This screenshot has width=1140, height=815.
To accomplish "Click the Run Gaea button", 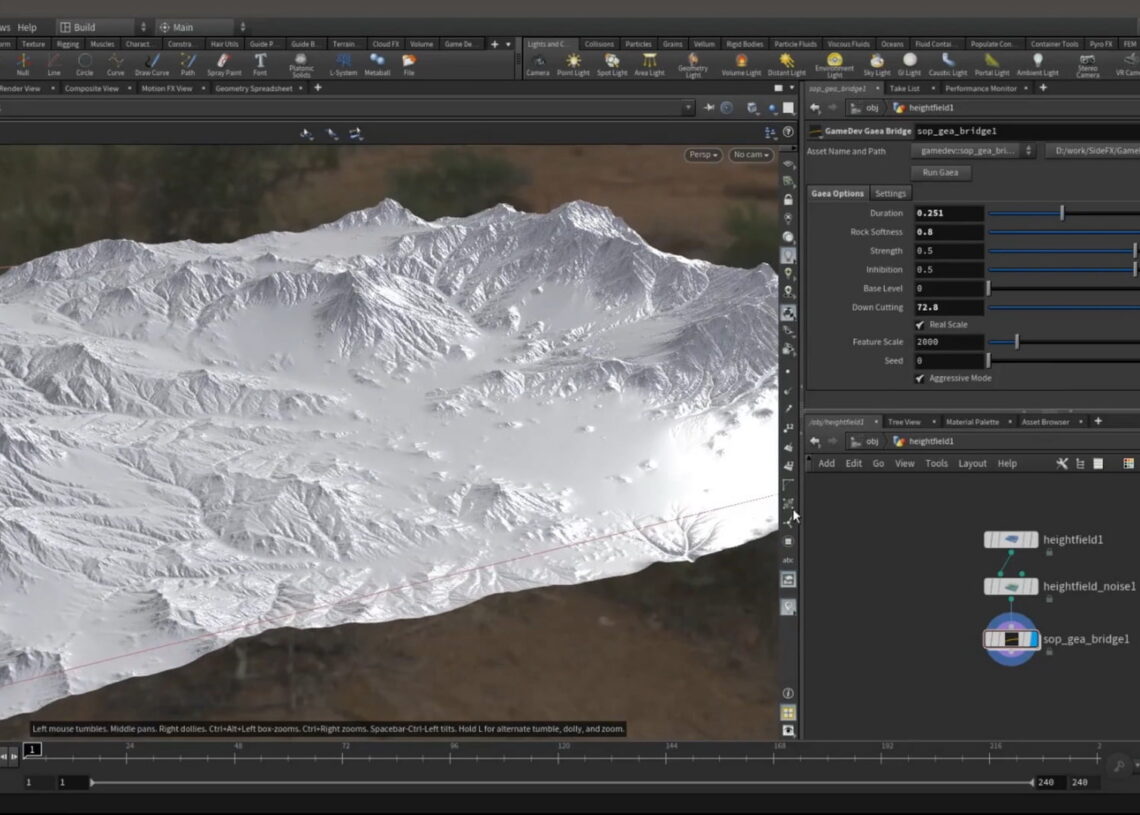I will [940, 172].
